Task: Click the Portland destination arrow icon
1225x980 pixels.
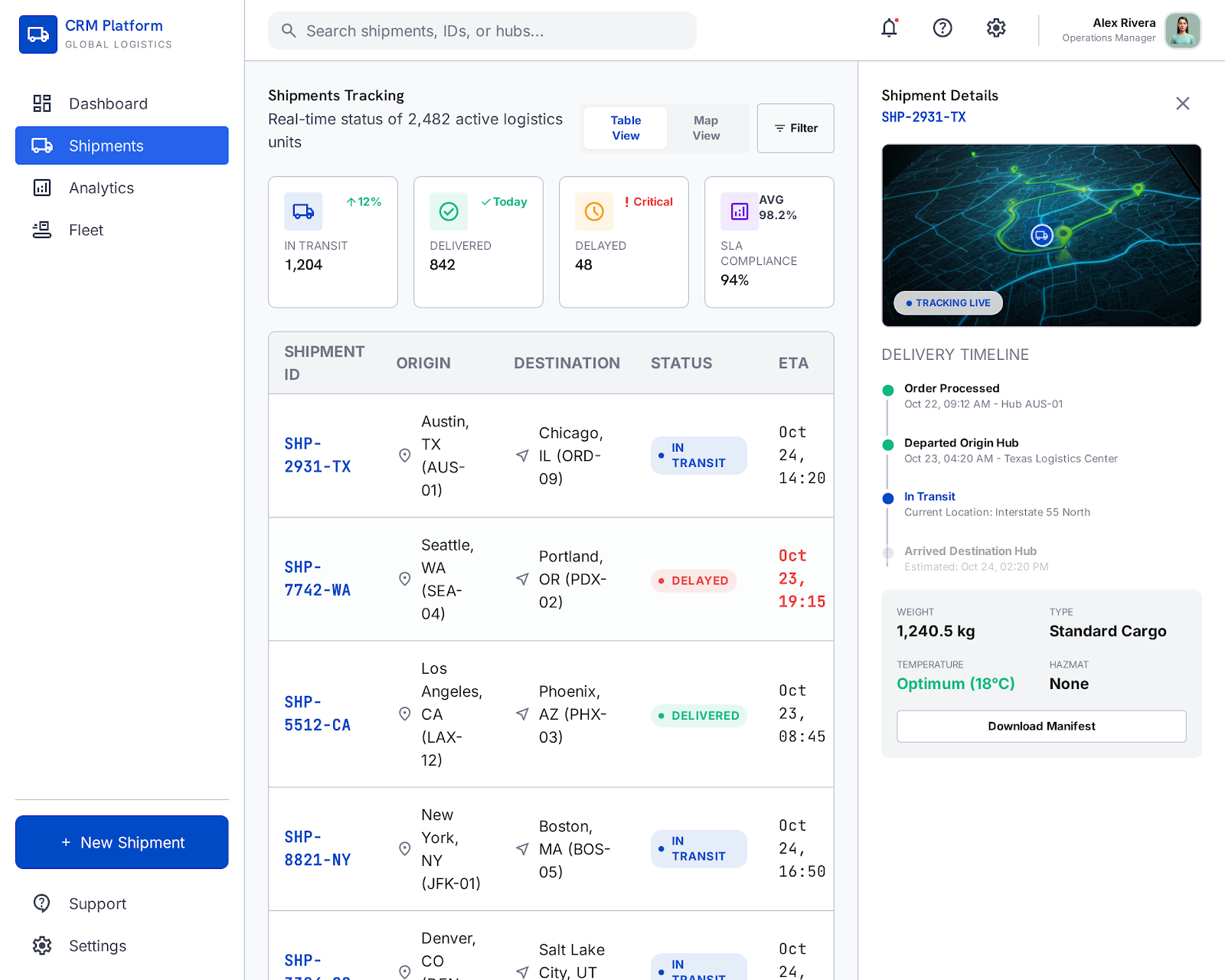Action: pos(522,579)
